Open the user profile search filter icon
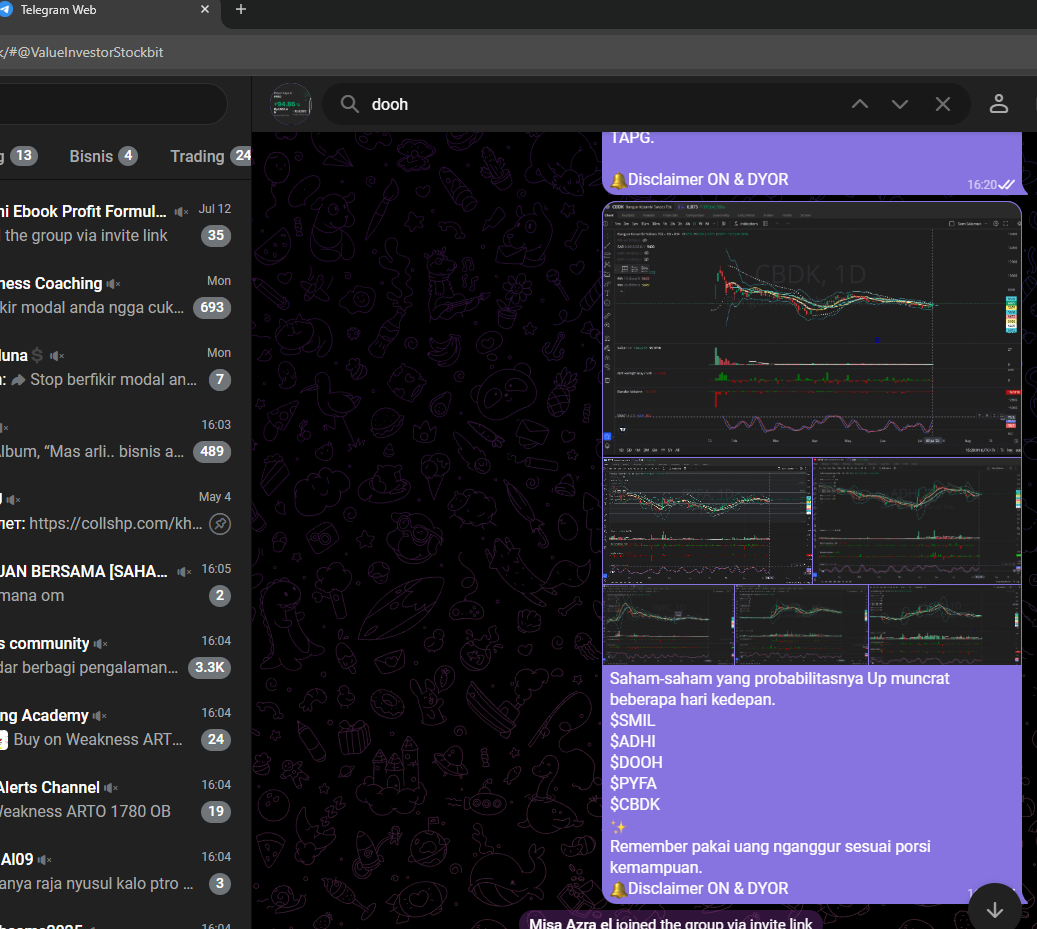1037x929 pixels. pos(998,104)
